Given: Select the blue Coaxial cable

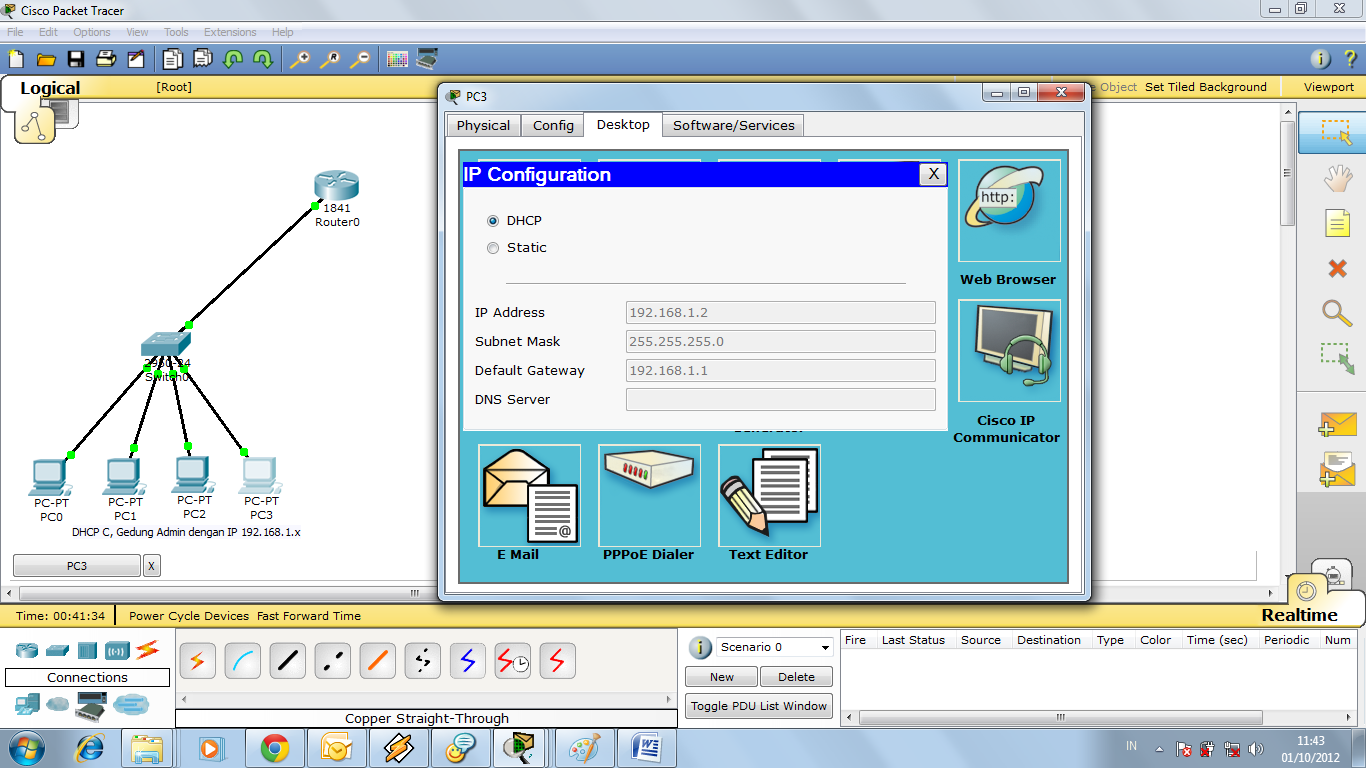Looking at the screenshot, I should pyautogui.click(x=467, y=661).
